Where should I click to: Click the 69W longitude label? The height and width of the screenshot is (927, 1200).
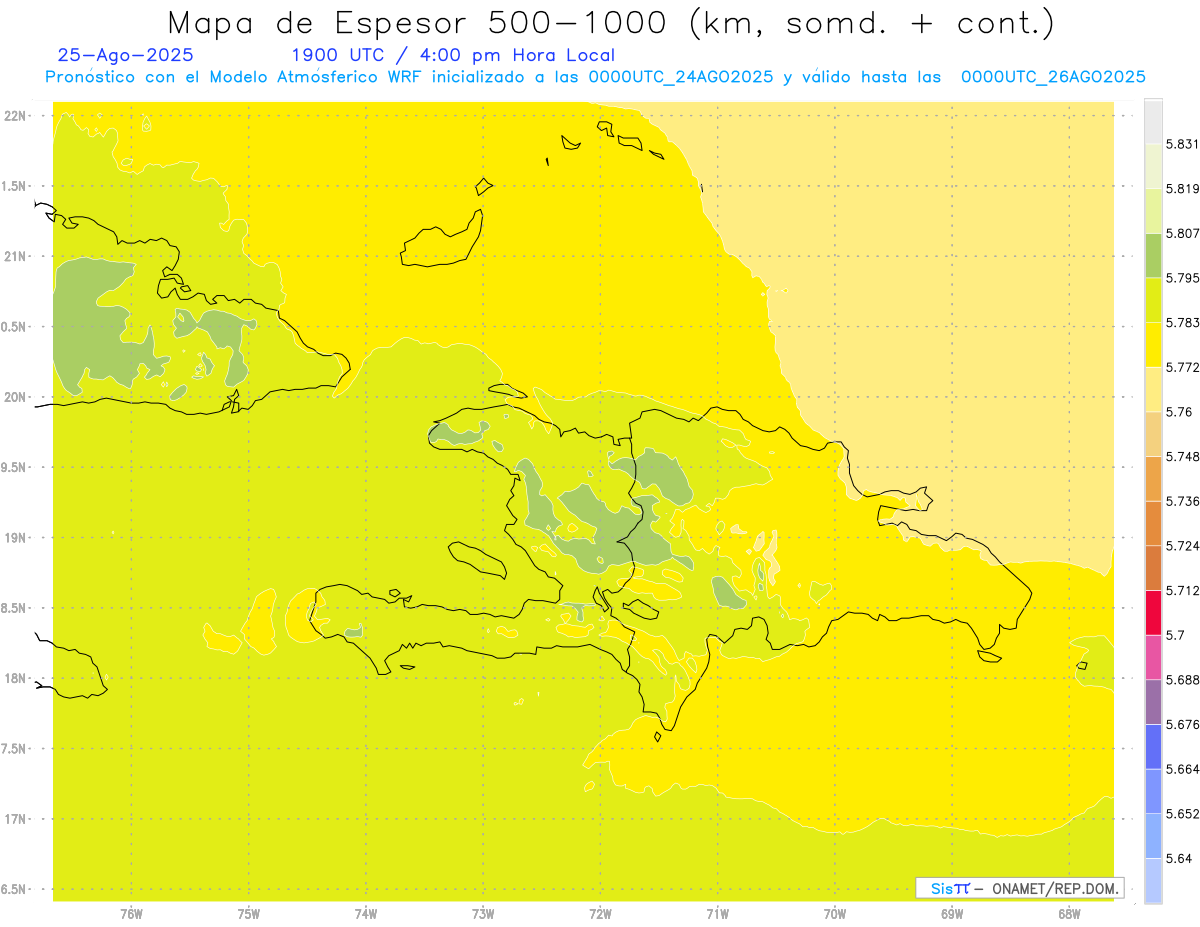point(951,914)
